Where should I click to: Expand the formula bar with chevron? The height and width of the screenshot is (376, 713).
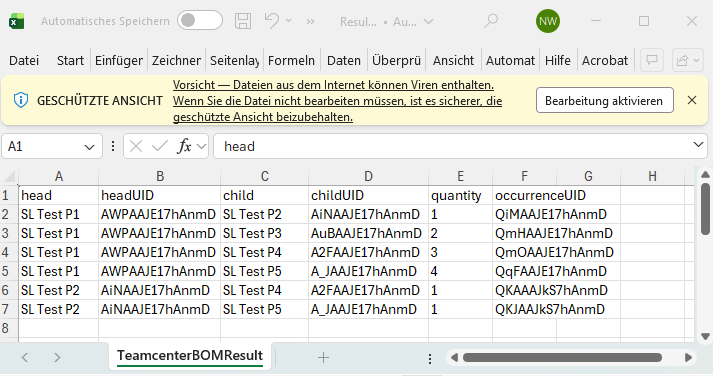pos(698,145)
